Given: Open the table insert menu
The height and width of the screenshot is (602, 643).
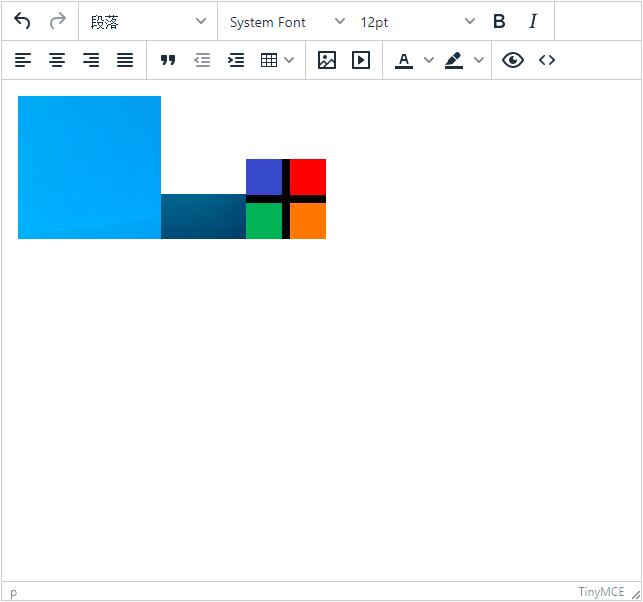Looking at the screenshot, I should tap(278, 60).
